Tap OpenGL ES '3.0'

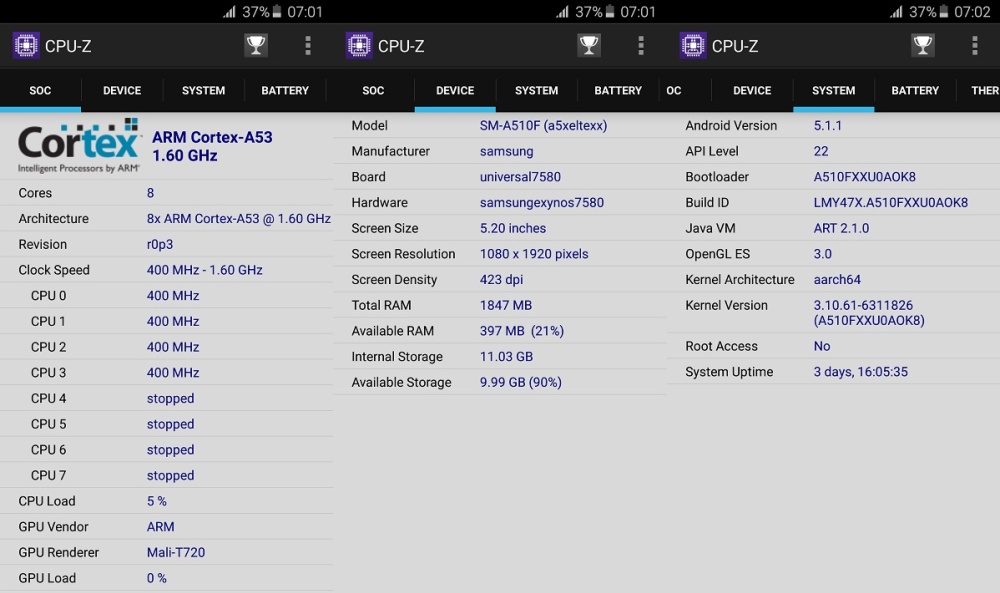(x=822, y=254)
